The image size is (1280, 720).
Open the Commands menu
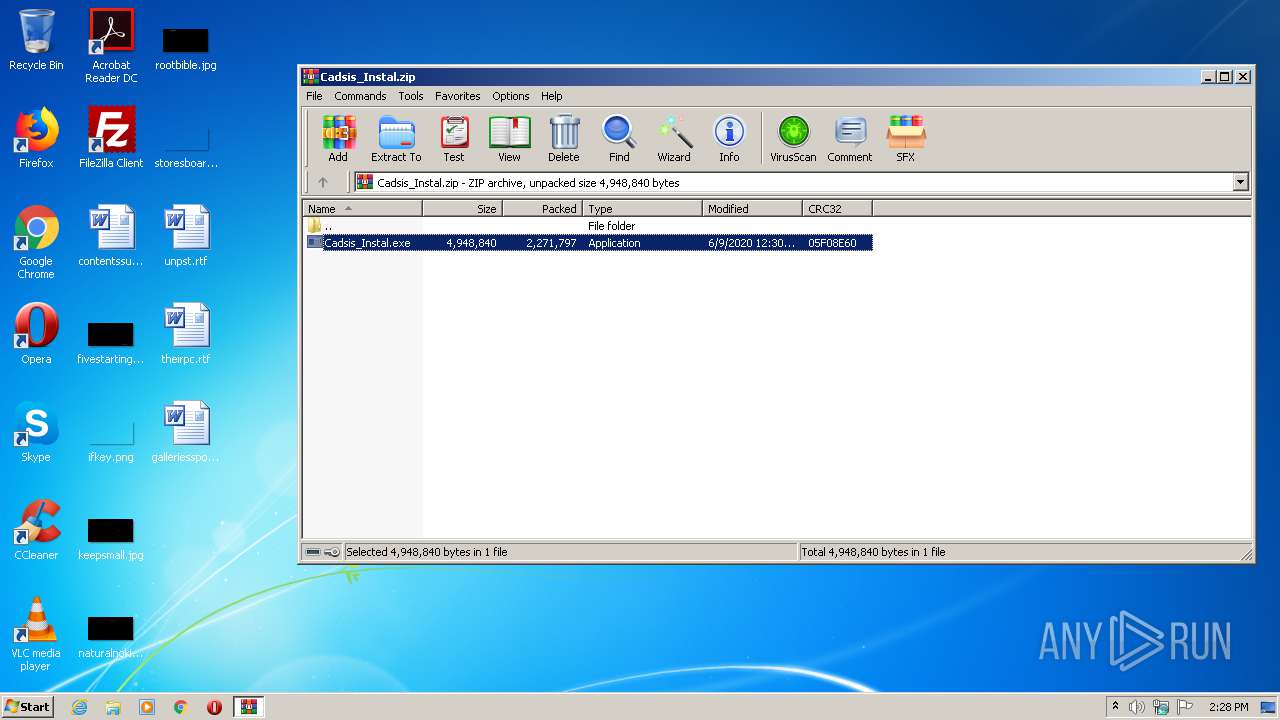point(360,96)
